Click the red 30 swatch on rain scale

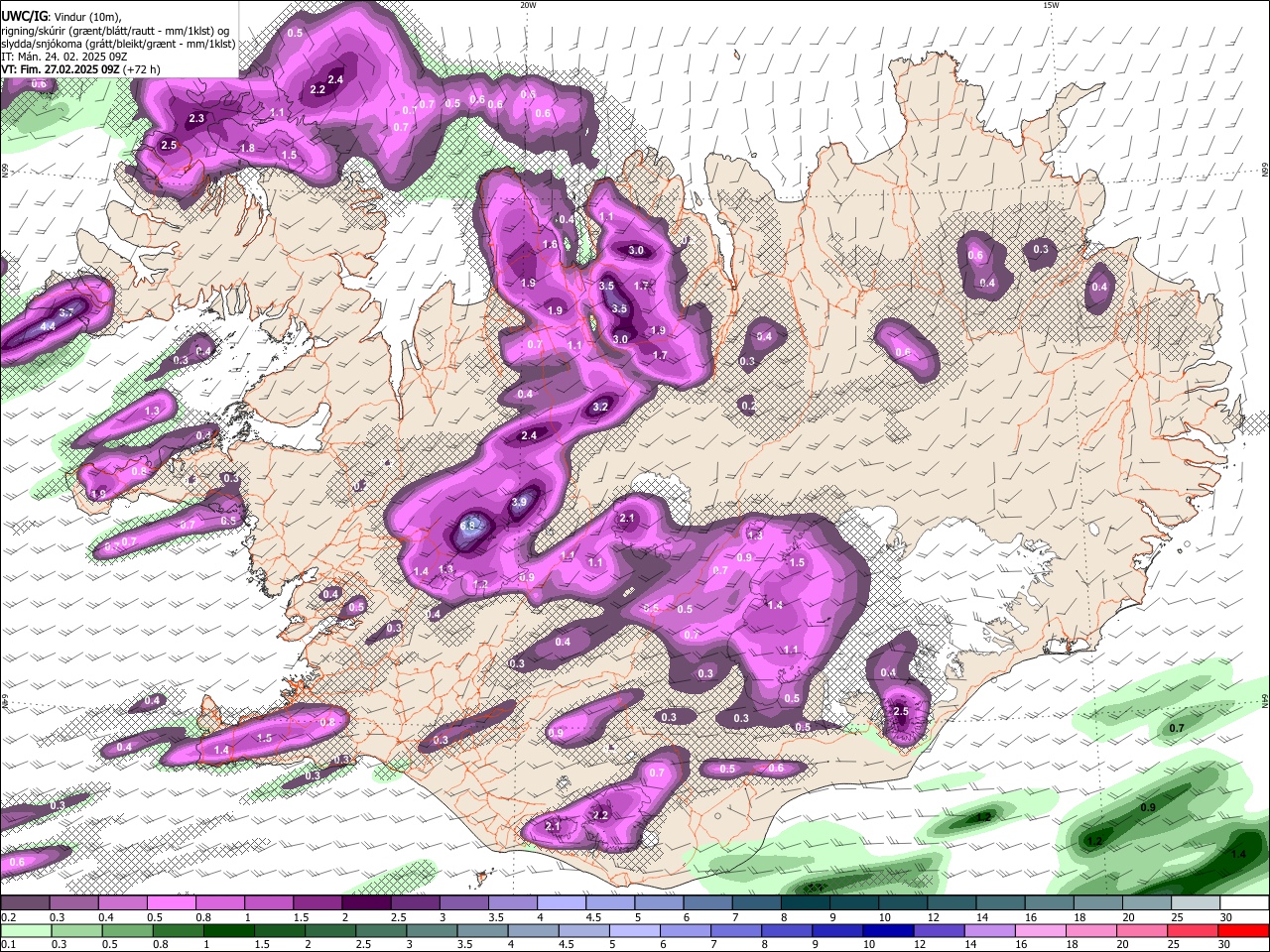click(1244, 930)
